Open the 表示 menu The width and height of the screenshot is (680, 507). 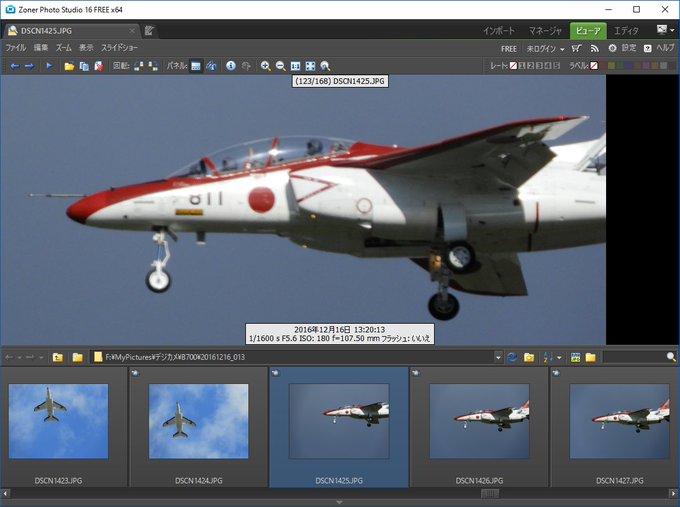coord(86,48)
